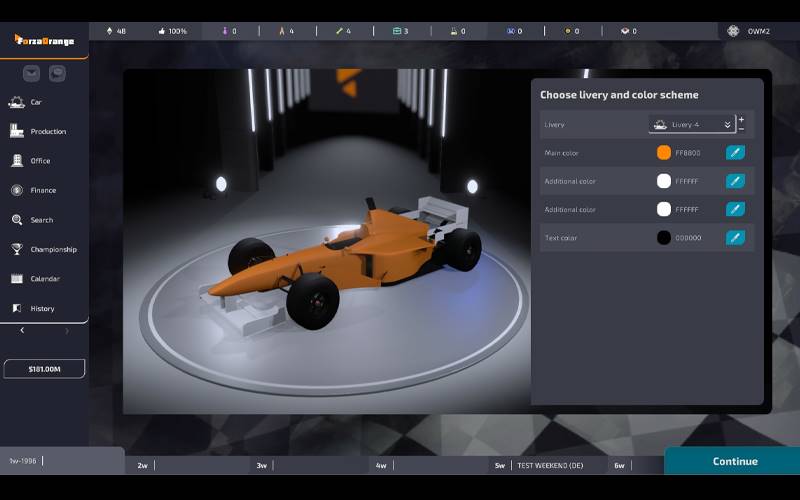800x500 pixels.
Task: Click the plus stepper beside Livery
Action: coord(742,120)
